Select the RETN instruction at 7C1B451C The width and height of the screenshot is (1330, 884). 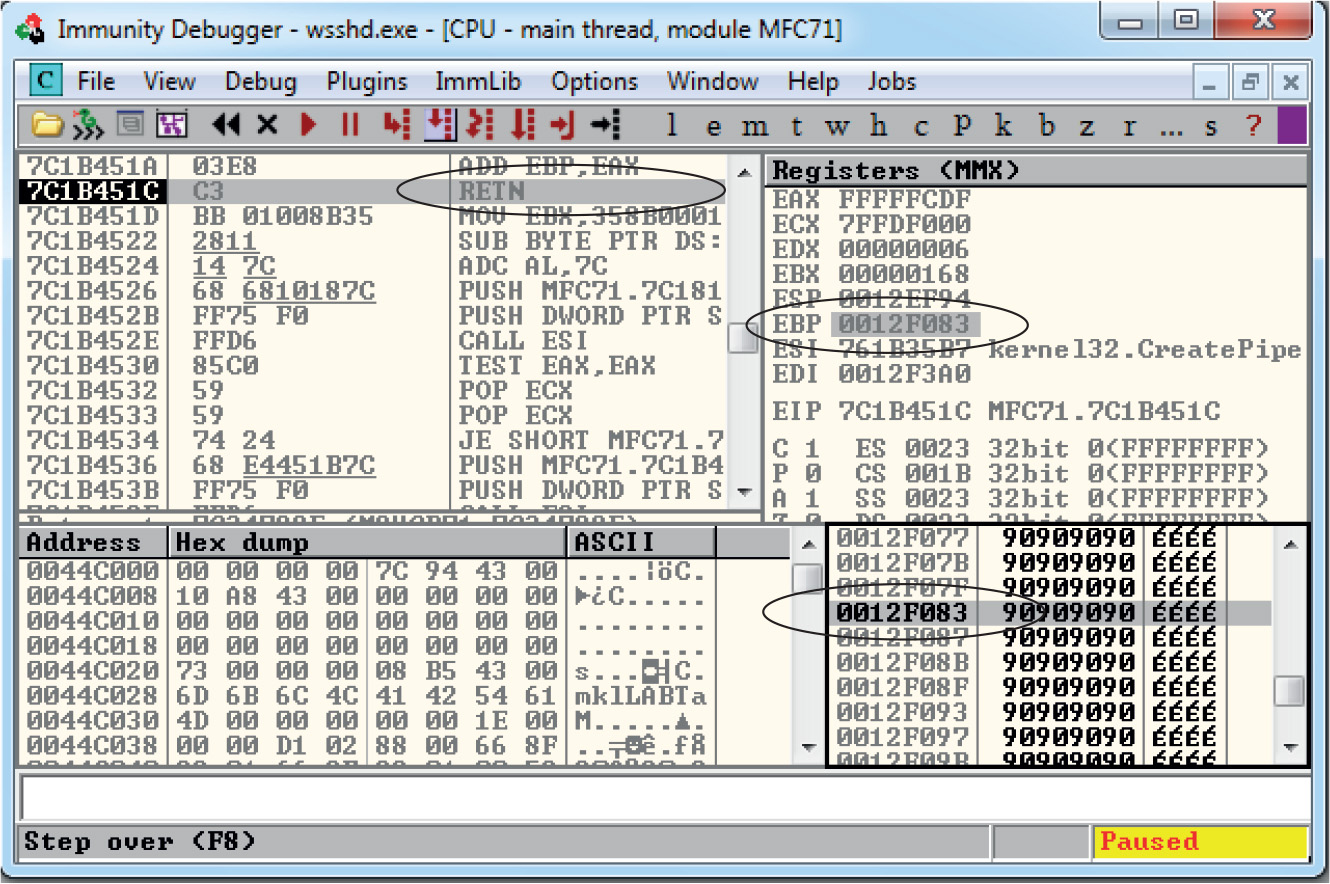coord(492,190)
